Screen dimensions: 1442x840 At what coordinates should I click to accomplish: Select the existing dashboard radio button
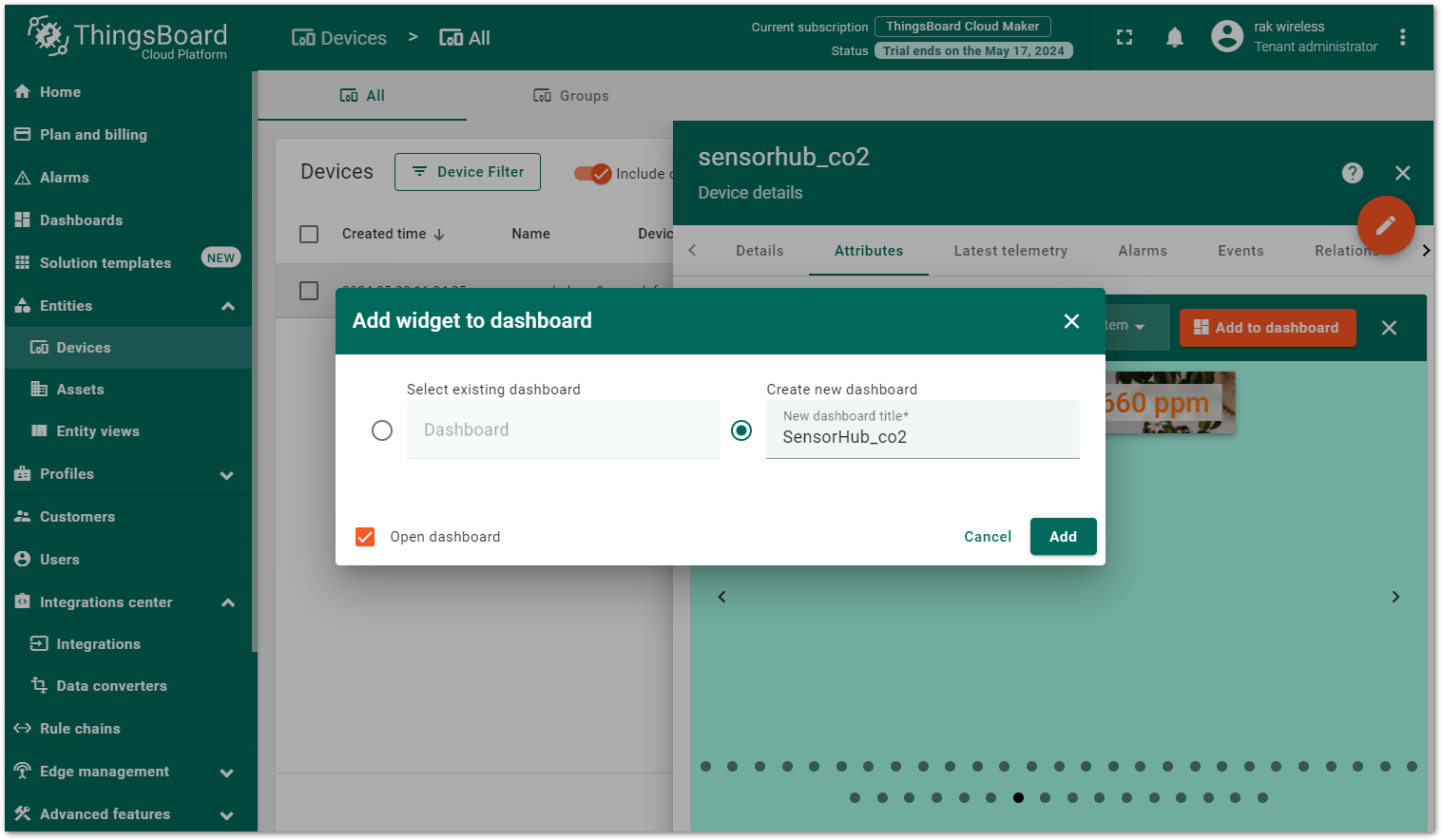[382, 430]
